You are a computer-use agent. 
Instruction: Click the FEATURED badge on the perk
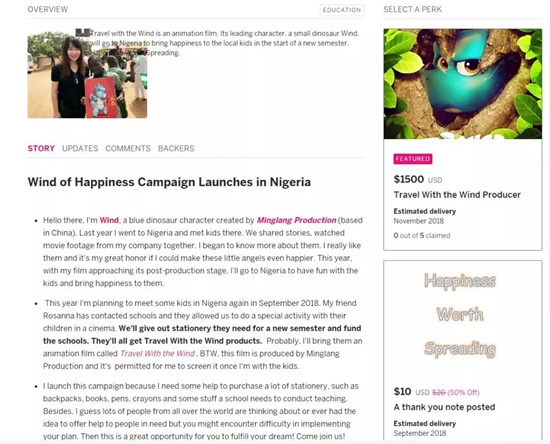413,159
